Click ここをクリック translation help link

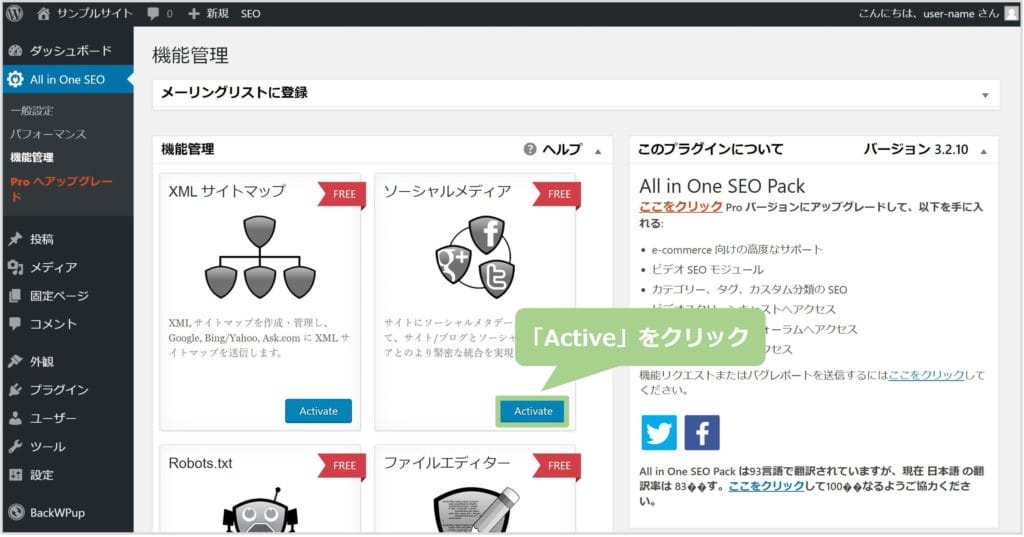pyautogui.click(x=766, y=486)
